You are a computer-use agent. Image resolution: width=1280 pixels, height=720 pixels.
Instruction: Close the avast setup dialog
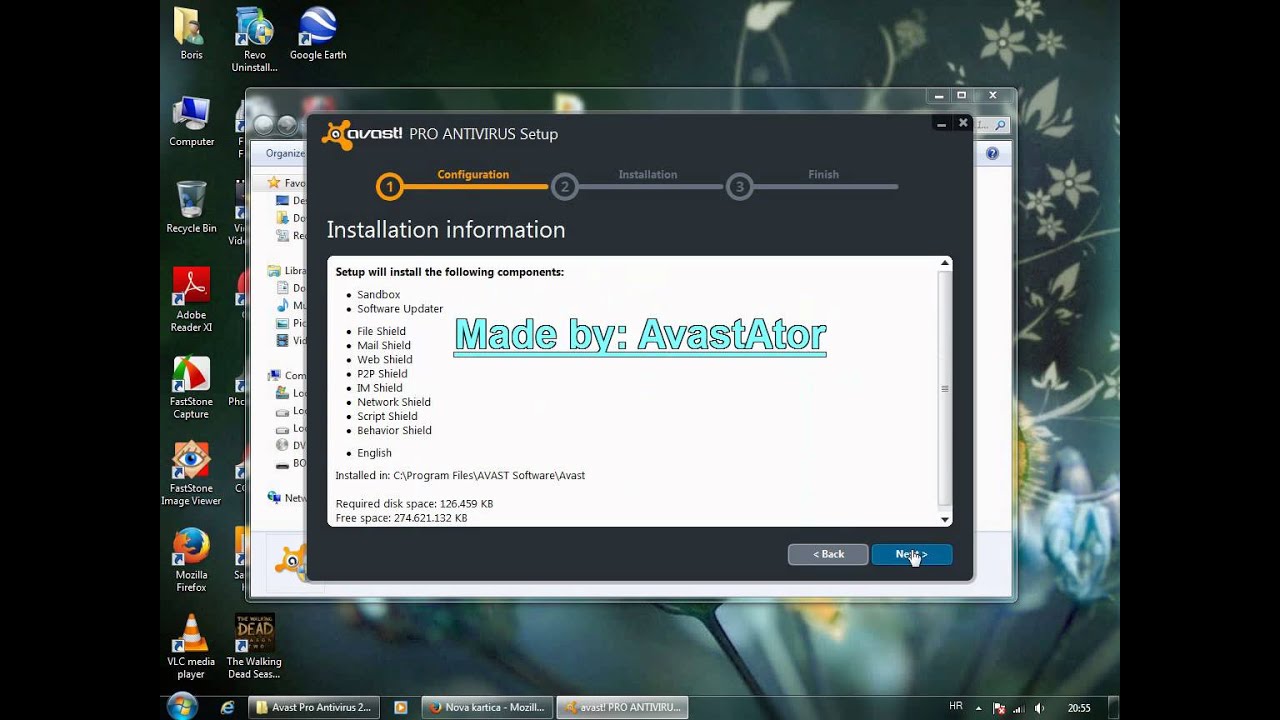963,123
